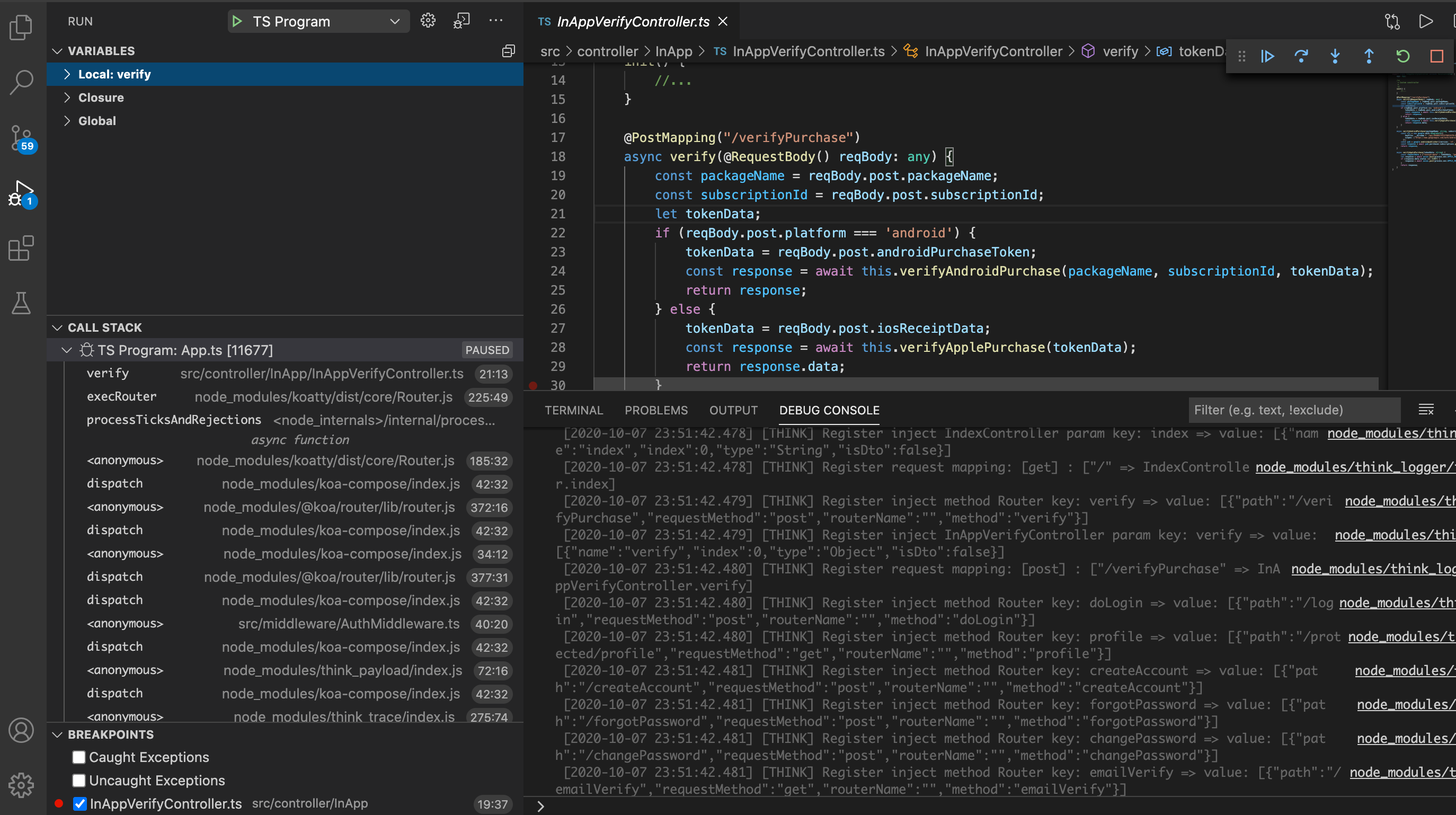This screenshot has width=1456, height=815.
Task: Click the debug console filter field
Action: pyautogui.click(x=1293, y=410)
